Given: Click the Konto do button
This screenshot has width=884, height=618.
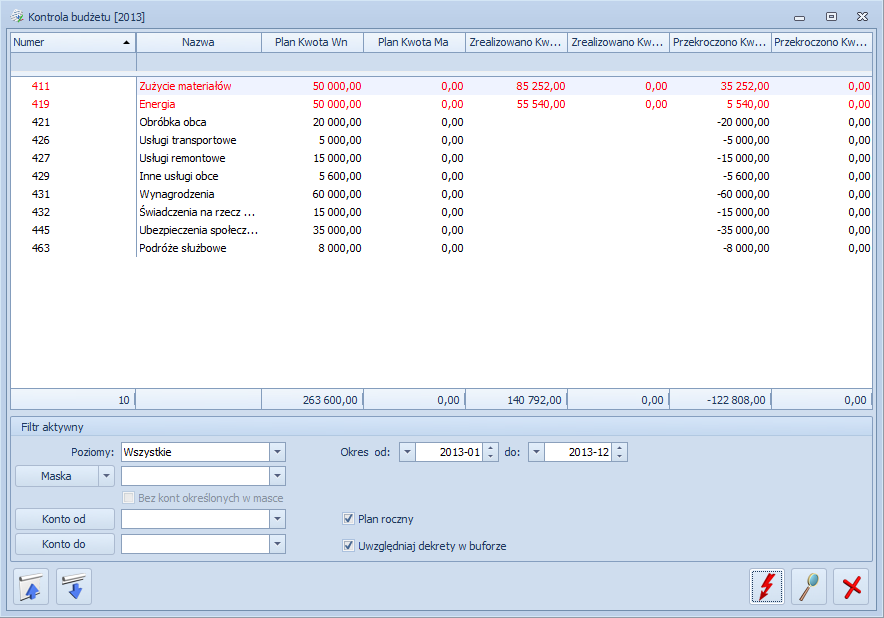Looking at the screenshot, I should coord(64,544).
